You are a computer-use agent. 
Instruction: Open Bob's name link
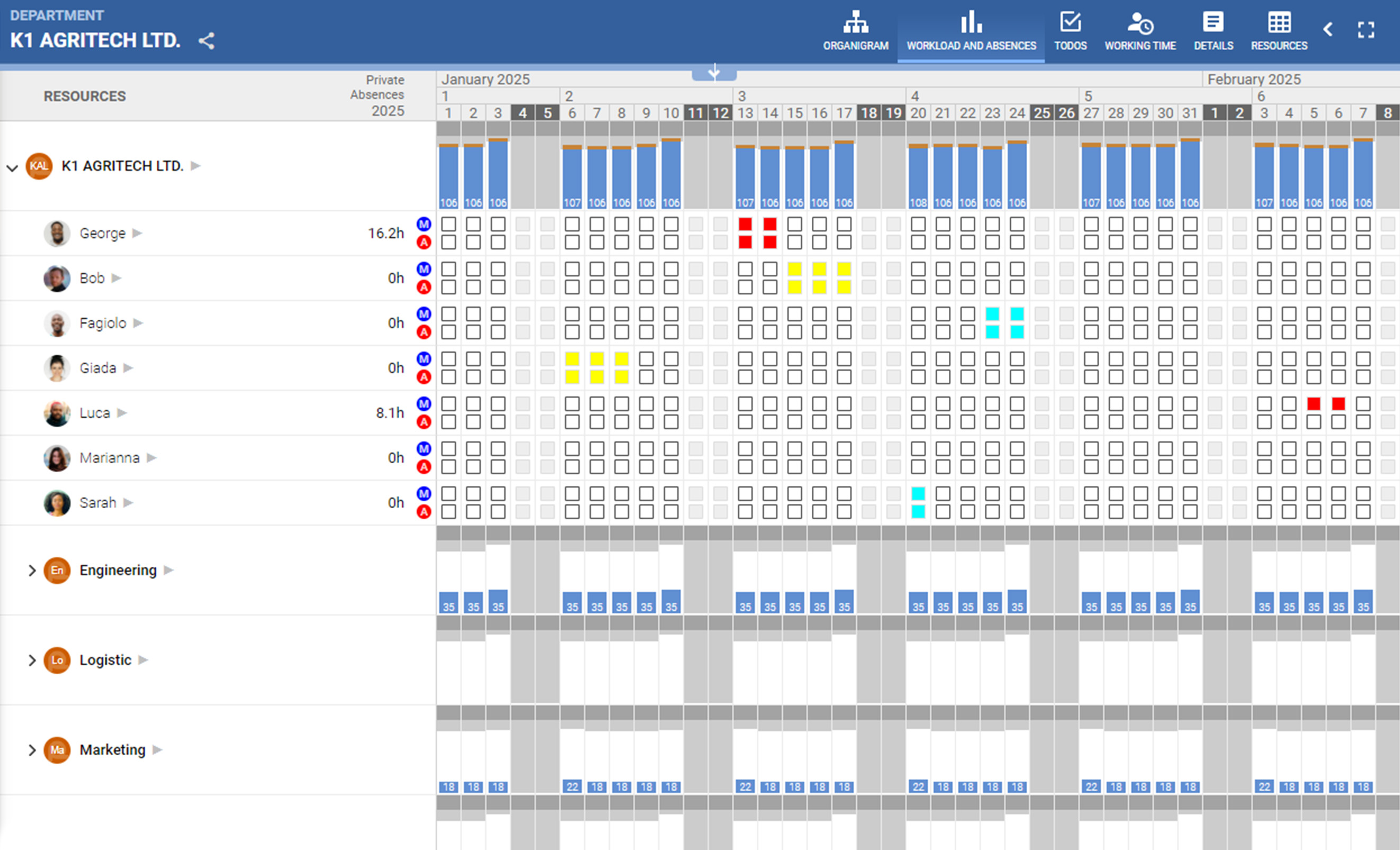pyautogui.click(x=92, y=278)
